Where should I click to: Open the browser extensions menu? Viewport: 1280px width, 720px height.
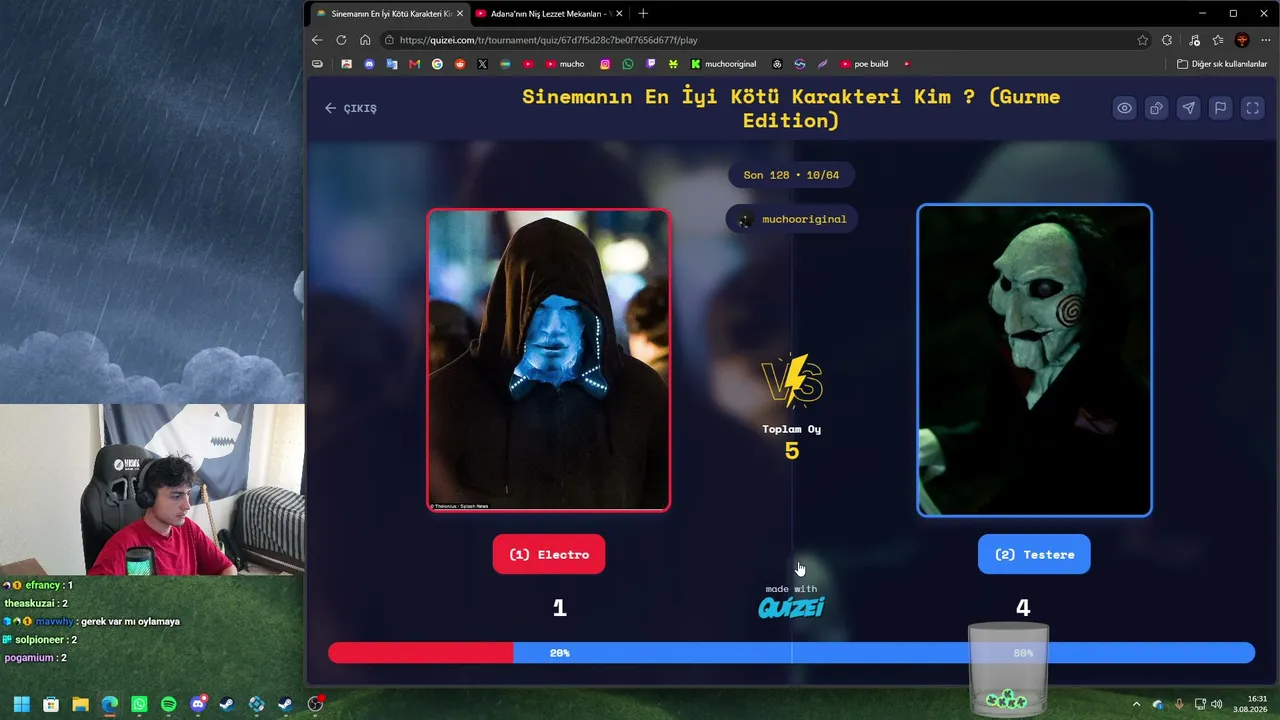(x=1167, y=40)
